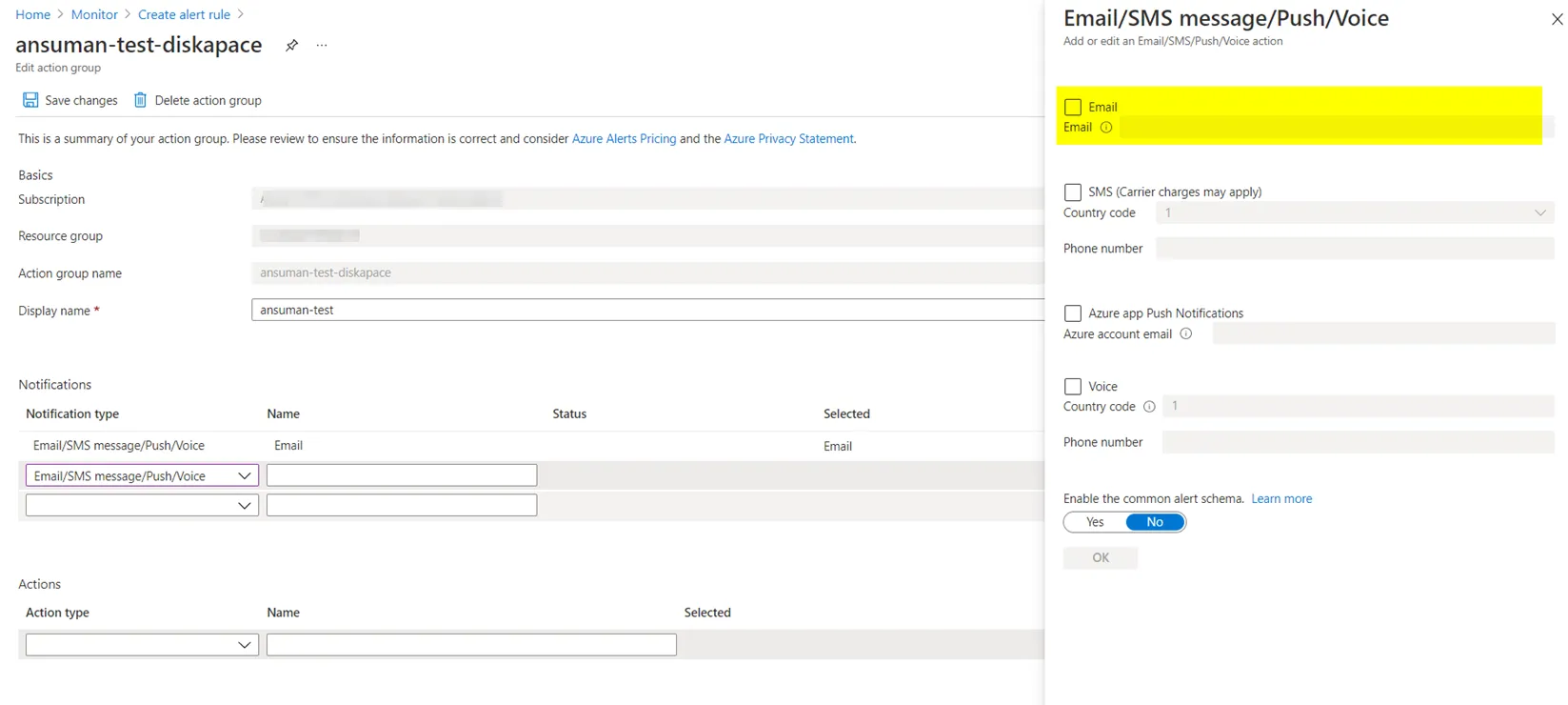Close the Email/SMS message/Push/Voice panel

click(1557, 19)
